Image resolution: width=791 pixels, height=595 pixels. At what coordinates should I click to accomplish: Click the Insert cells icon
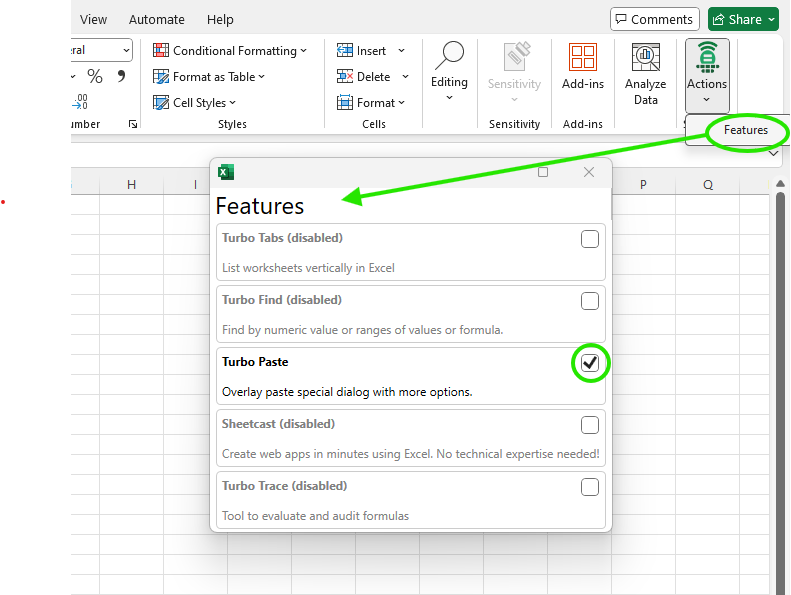[345, 50]
